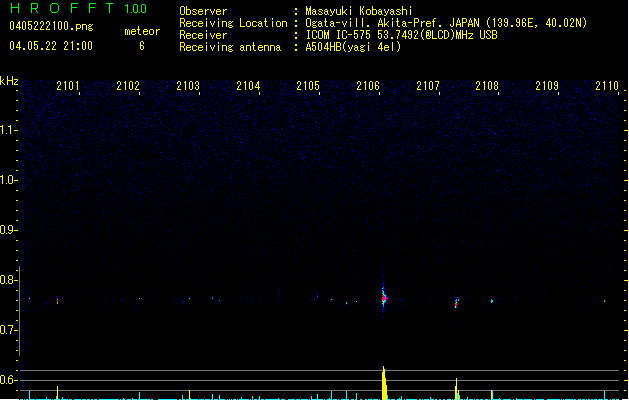This screenshot has width=629, height=400.
Task: Click the 2104 time axis label
Action: point(248,85)
